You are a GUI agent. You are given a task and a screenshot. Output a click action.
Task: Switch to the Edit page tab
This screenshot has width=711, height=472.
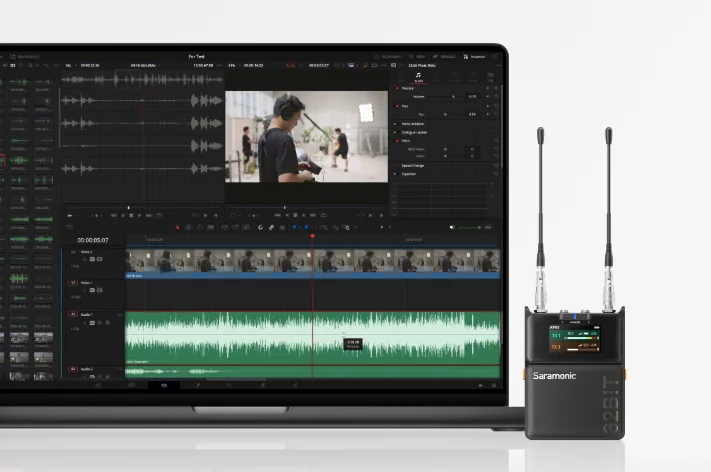[x=164, y=385]
